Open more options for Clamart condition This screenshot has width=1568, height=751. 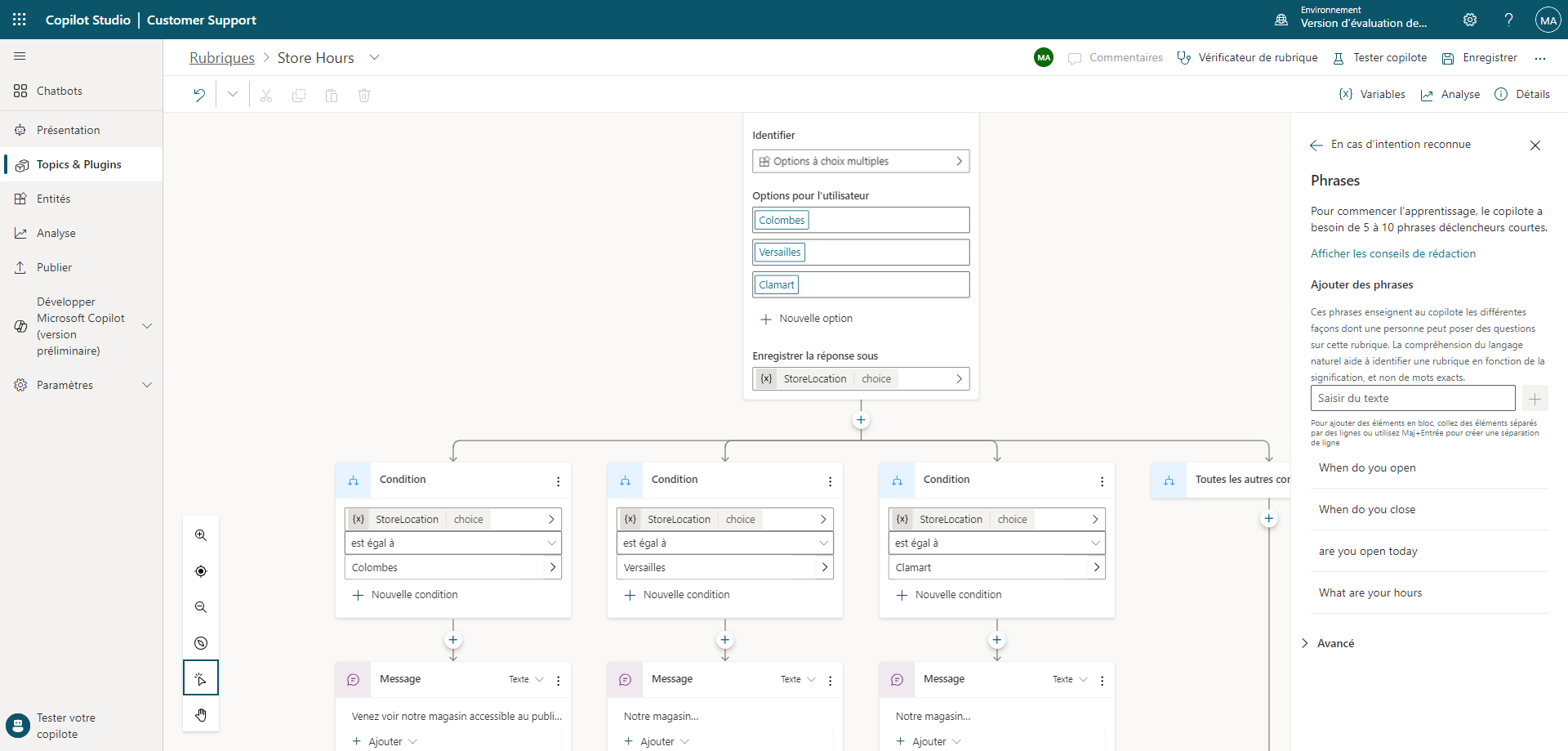[x=1102, y=481]
